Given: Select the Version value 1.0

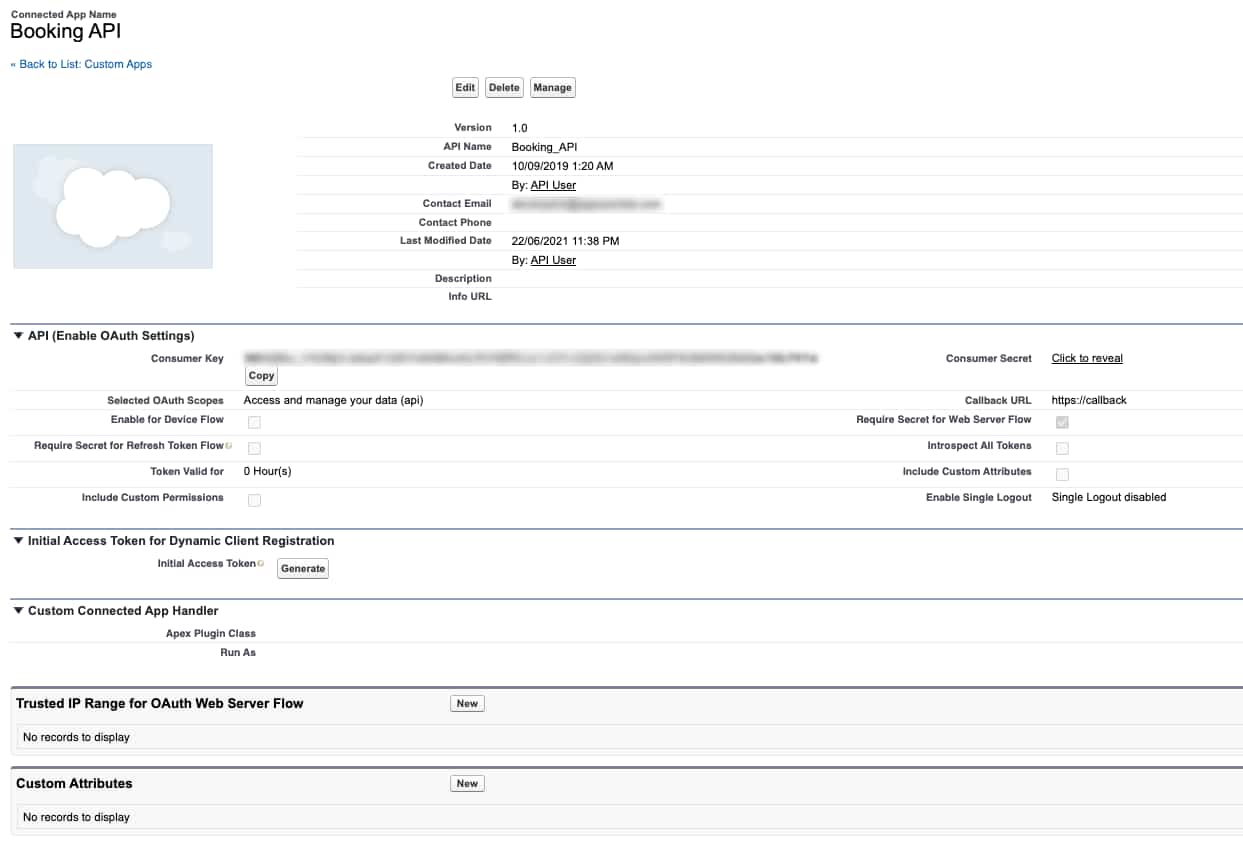Looking at the screenshot, I should [519, 128].
